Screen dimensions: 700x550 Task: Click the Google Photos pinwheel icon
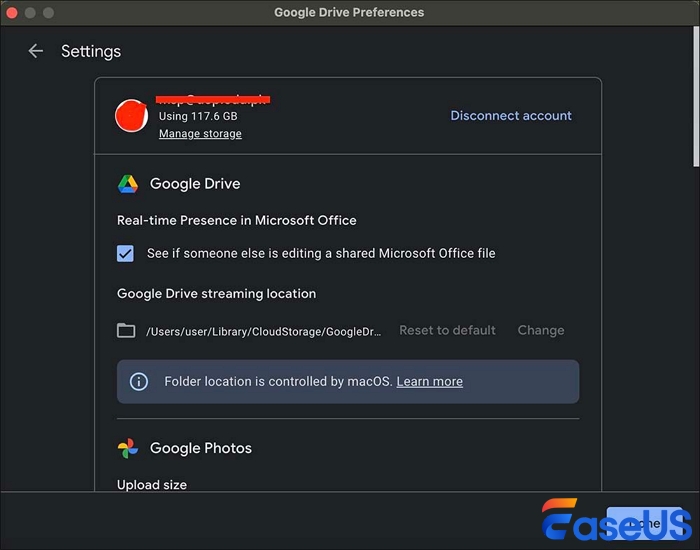(128, 448)
